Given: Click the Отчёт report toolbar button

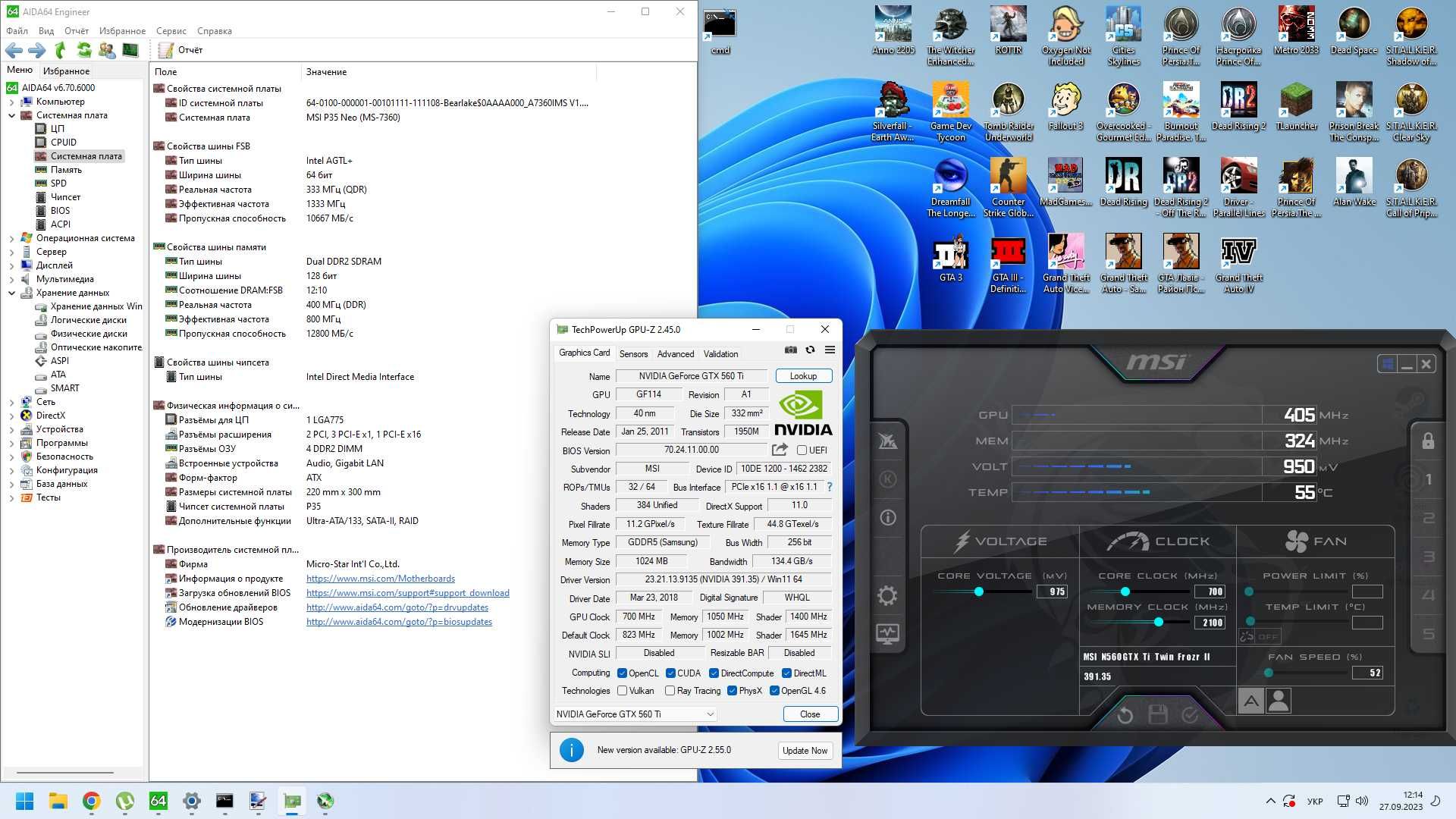Looking at the screenshot, I should point(180,50).
